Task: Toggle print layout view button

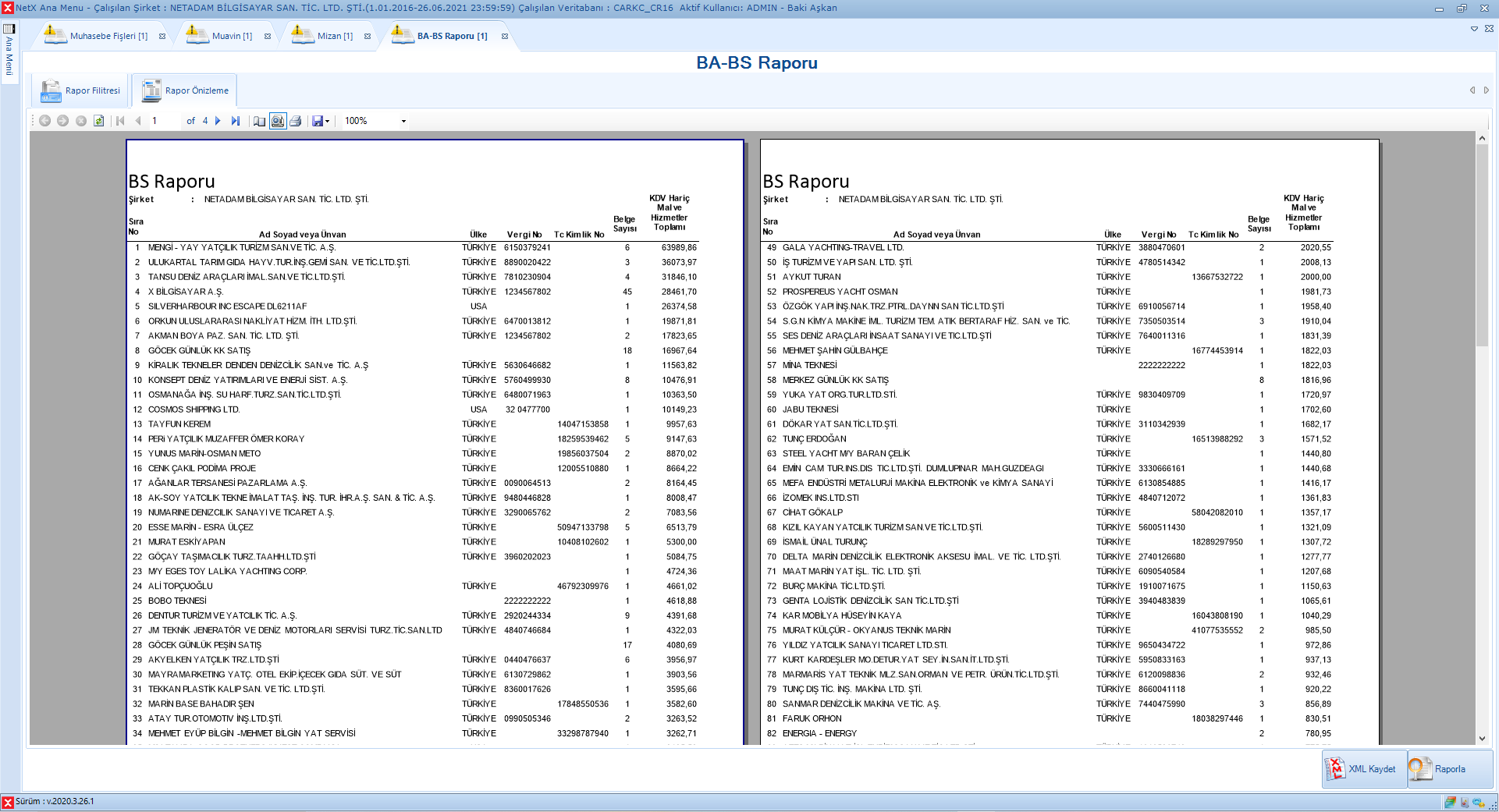Action: coord(278,121)
